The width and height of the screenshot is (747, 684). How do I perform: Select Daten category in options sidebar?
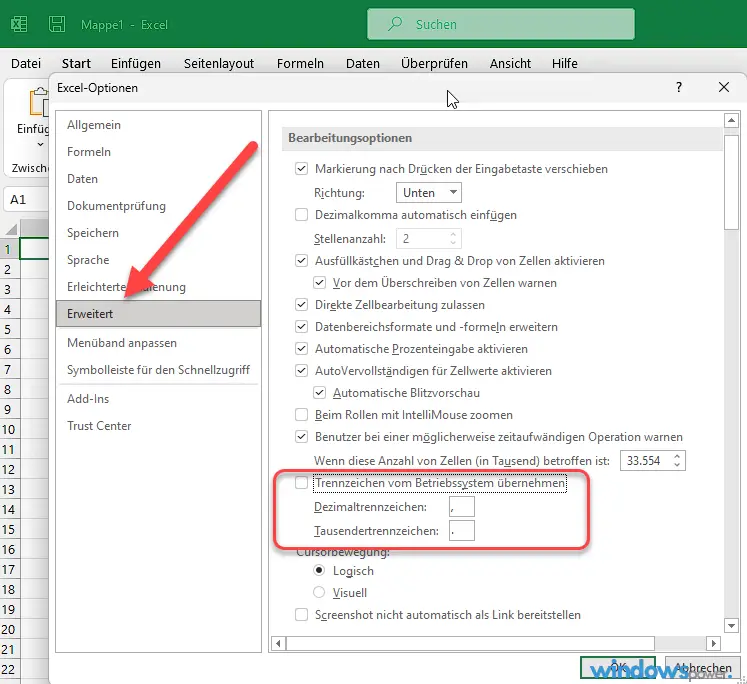click(x=159, y=179)
